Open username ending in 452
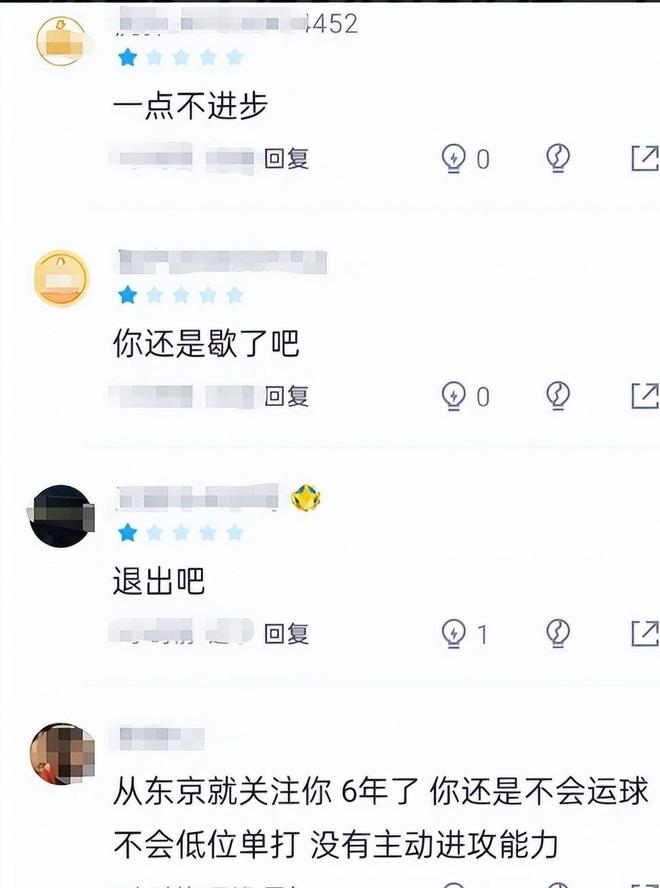This screenshot has width=660, height=888. click(237, 24)
